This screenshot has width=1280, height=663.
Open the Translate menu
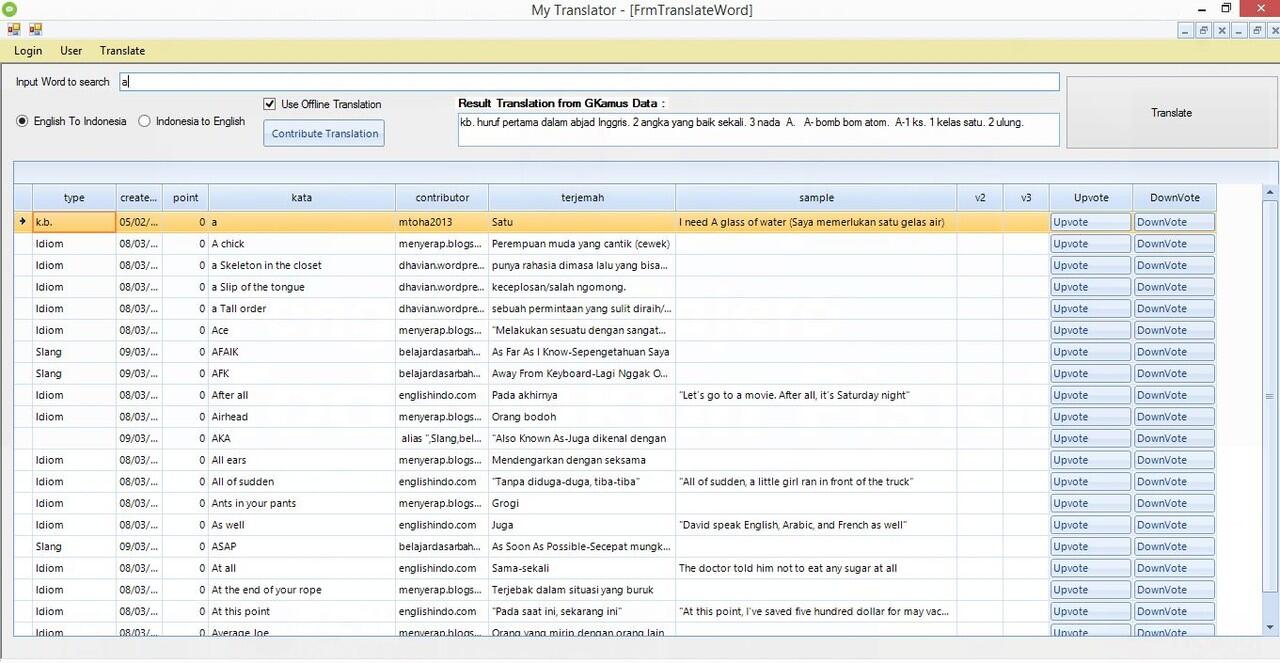tap(122, 51)
